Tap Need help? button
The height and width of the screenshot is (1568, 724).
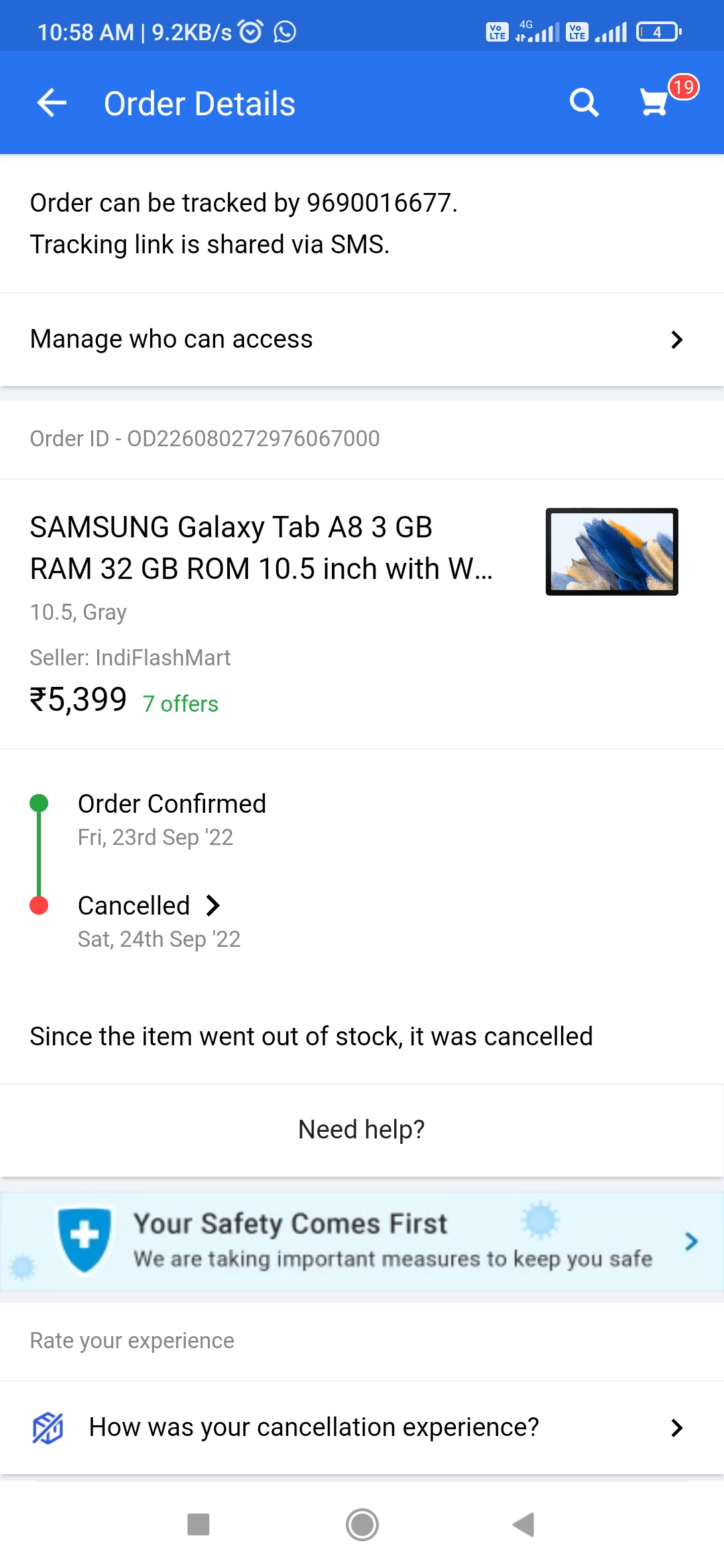click(x=361, y=1130)
